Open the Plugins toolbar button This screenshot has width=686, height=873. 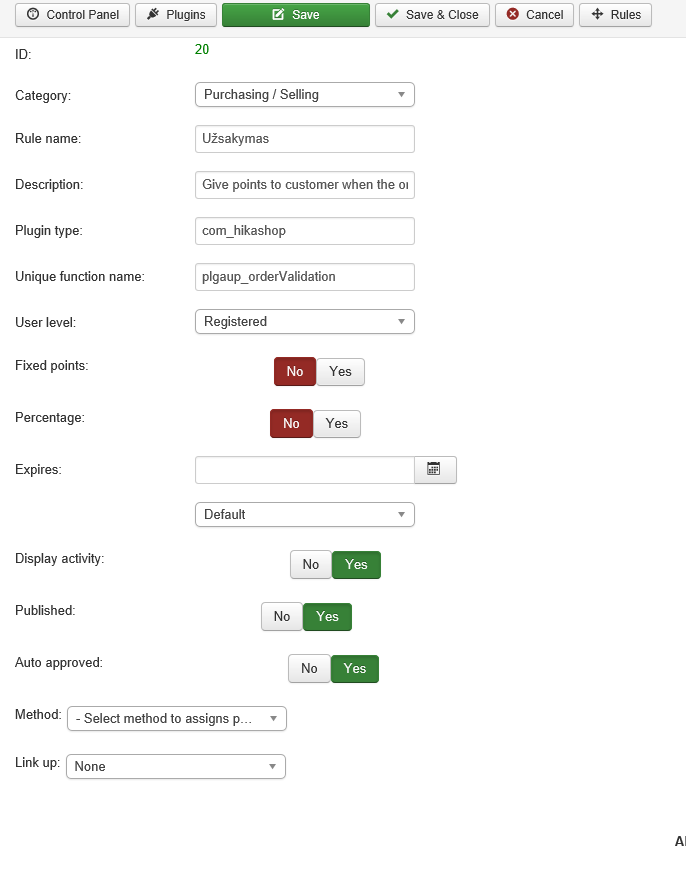click(x=176, y=15)
